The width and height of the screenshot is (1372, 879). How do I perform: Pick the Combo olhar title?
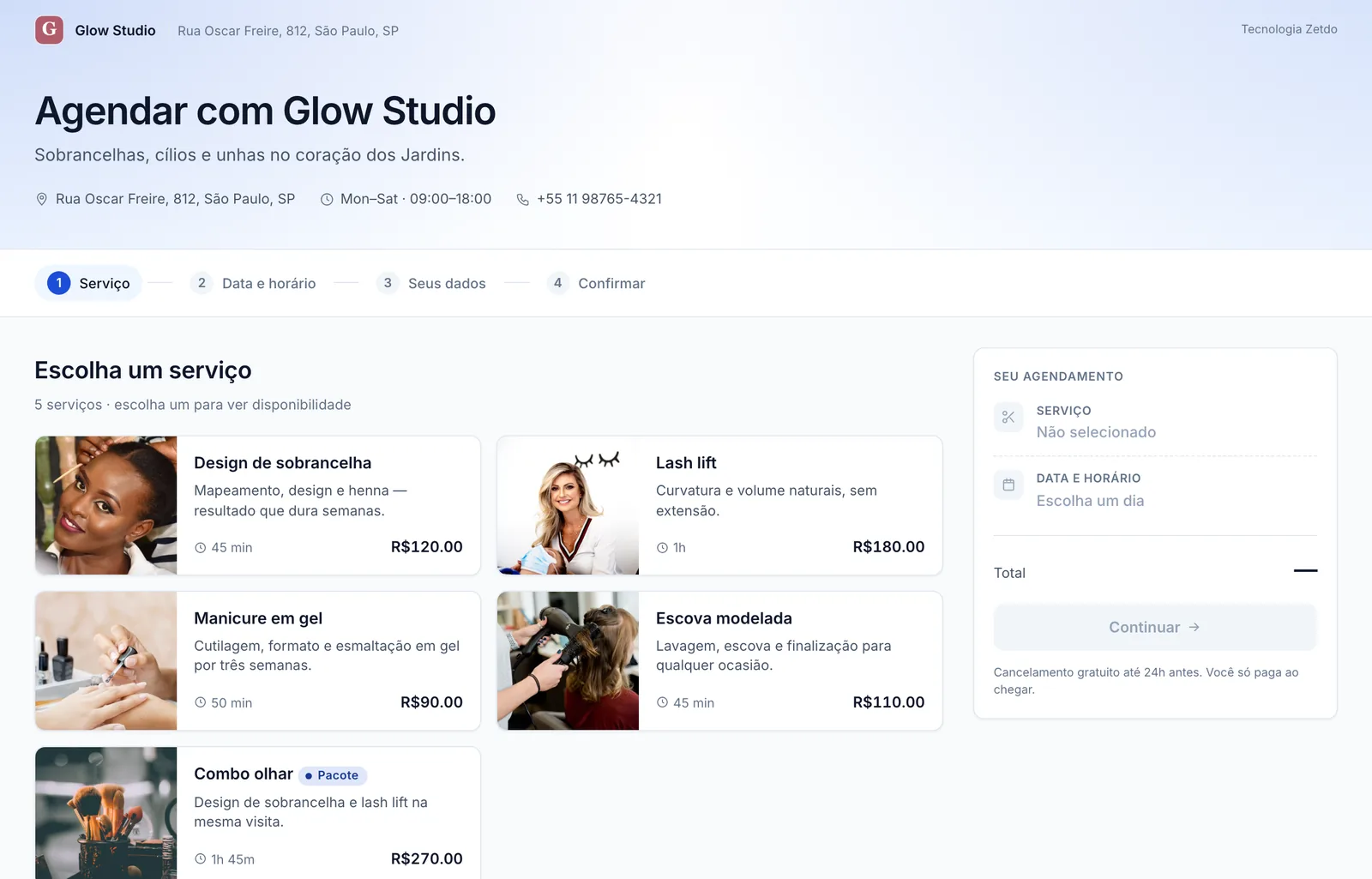[x=244, y=774]
